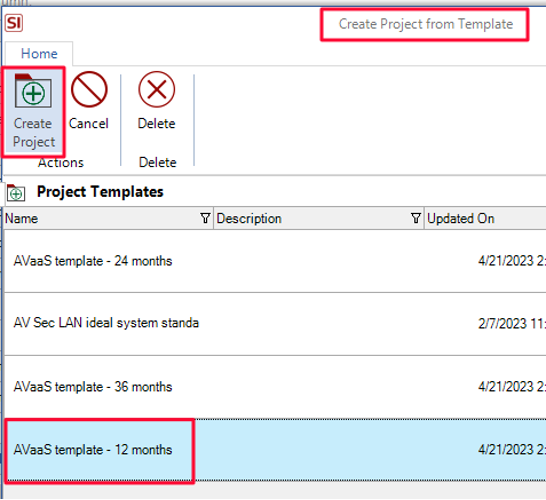Image resolution: width=546 pixels, height=500 pixels.
Task: Click the Create Project from Template title
Action: point(426,24)
